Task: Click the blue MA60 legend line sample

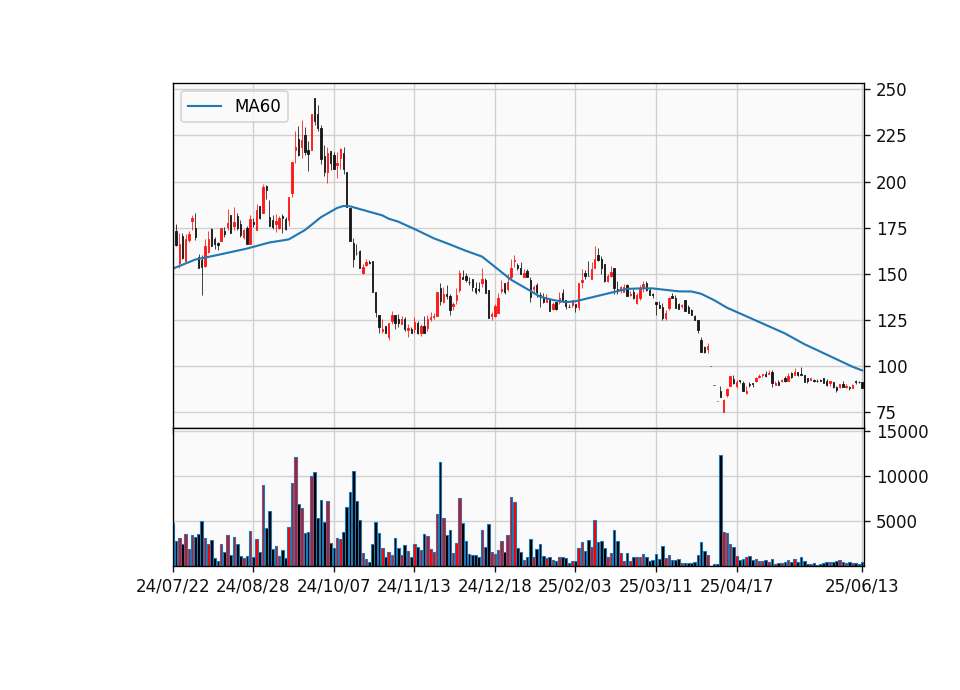Action: pyautogui.click(x=204, y=106)
